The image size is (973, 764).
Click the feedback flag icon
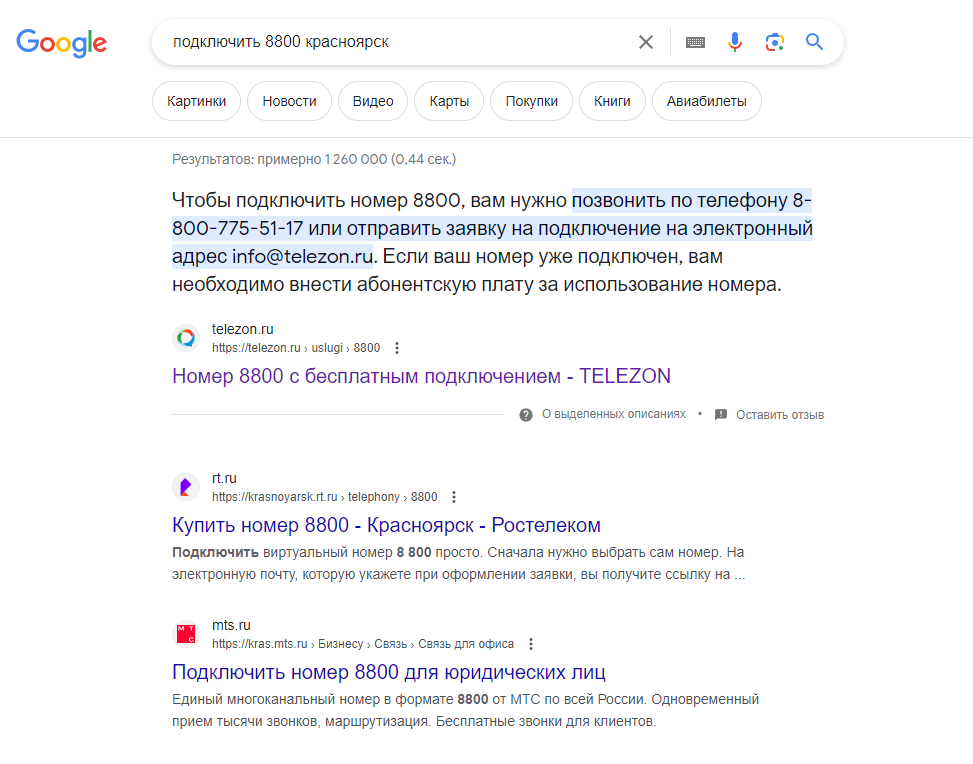pyautogui.click(x=720, y=414)
